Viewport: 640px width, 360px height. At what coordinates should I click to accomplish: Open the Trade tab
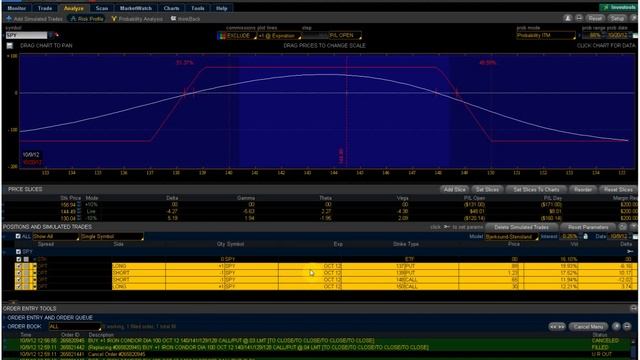(x=45, y=8)
